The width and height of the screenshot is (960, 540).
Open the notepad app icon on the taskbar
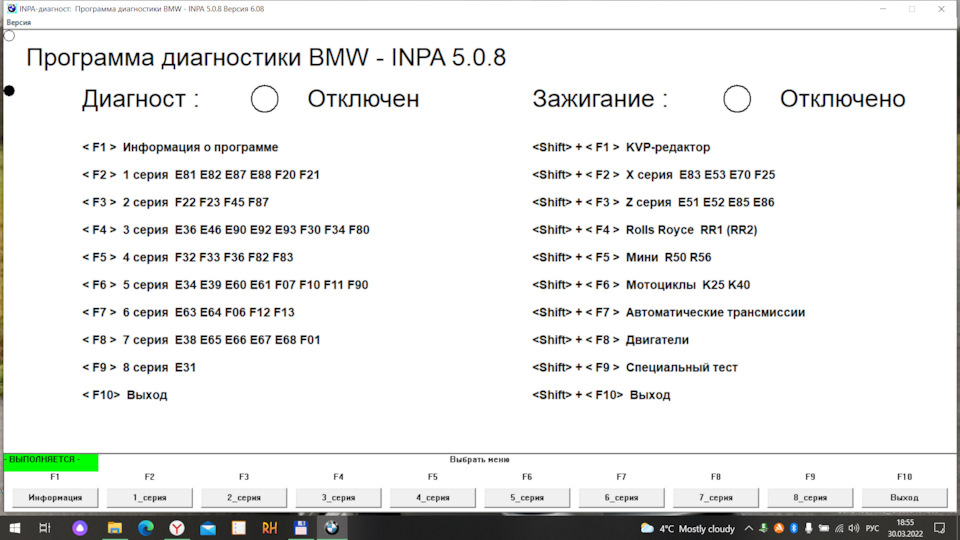click(x=239, y=528)
